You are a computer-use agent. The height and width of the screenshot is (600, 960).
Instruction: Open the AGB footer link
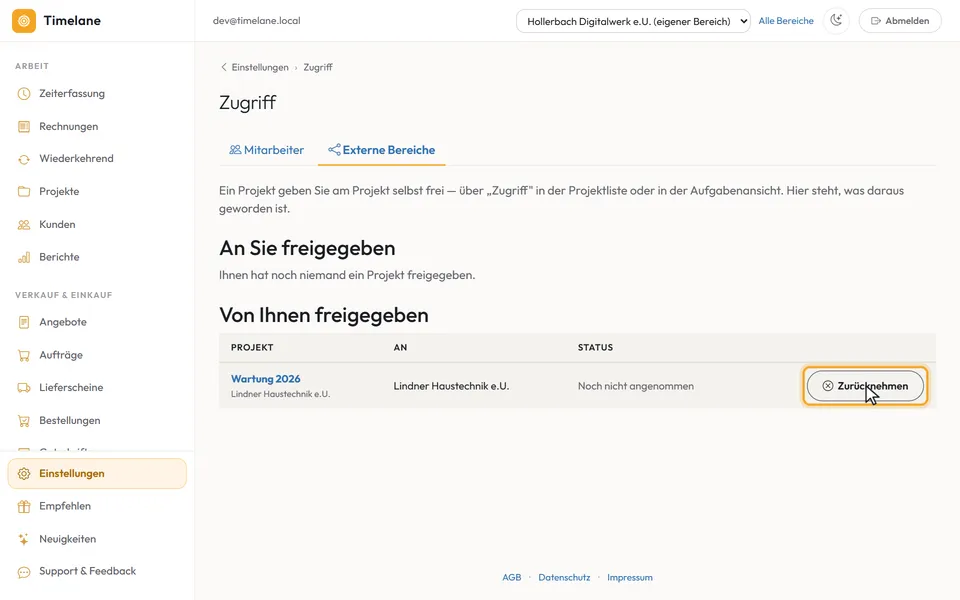point(512,577)
